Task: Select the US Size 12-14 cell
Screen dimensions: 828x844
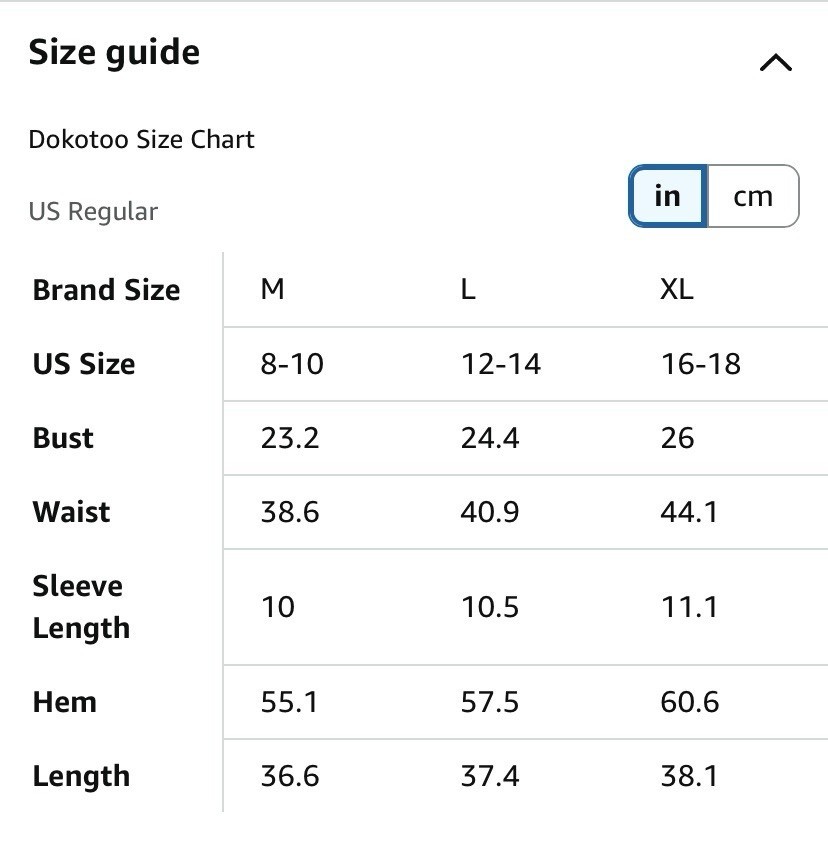Action: click(501, 363)
